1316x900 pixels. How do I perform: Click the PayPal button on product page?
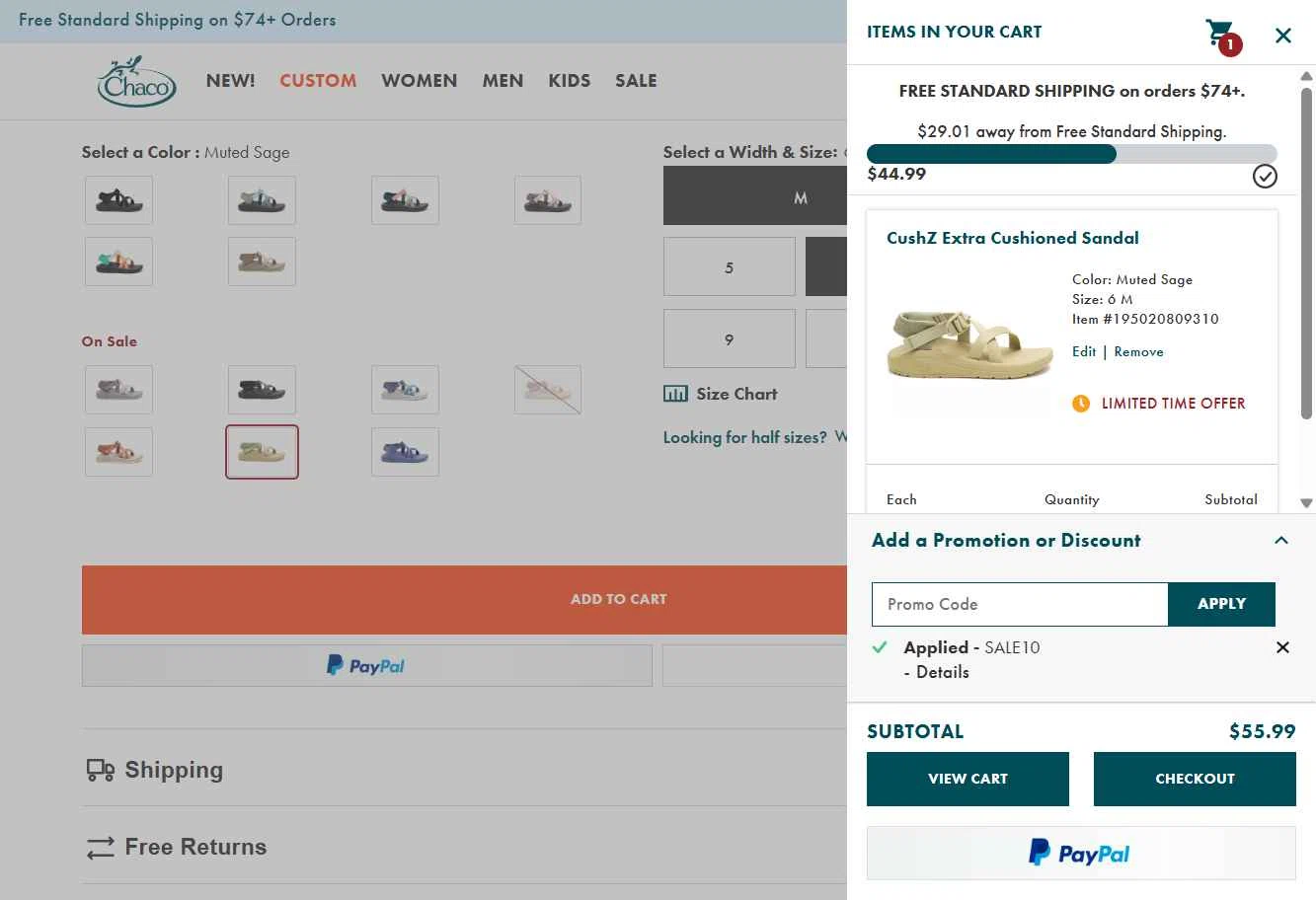(367, 666)
